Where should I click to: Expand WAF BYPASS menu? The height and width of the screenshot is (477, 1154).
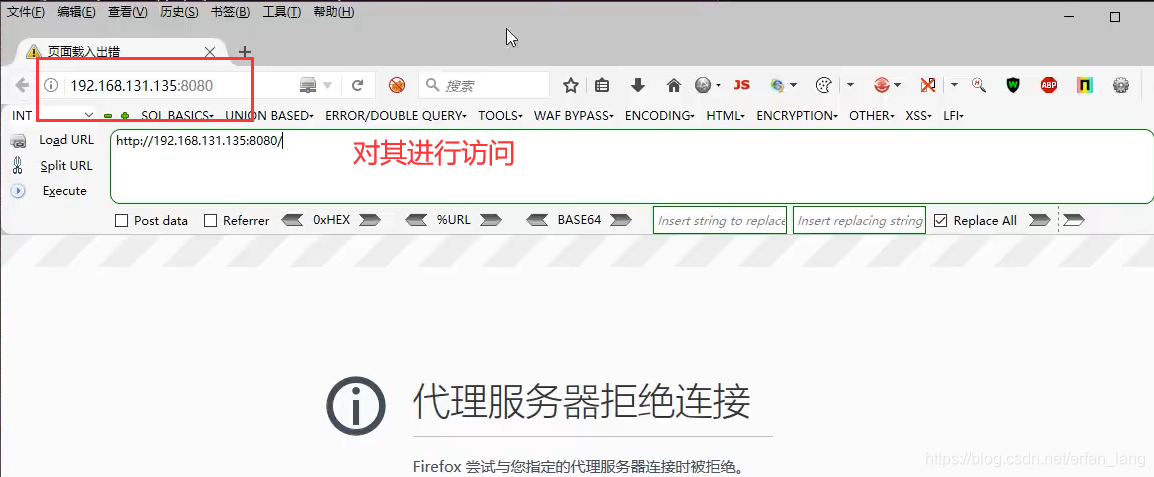coord(574,116)
